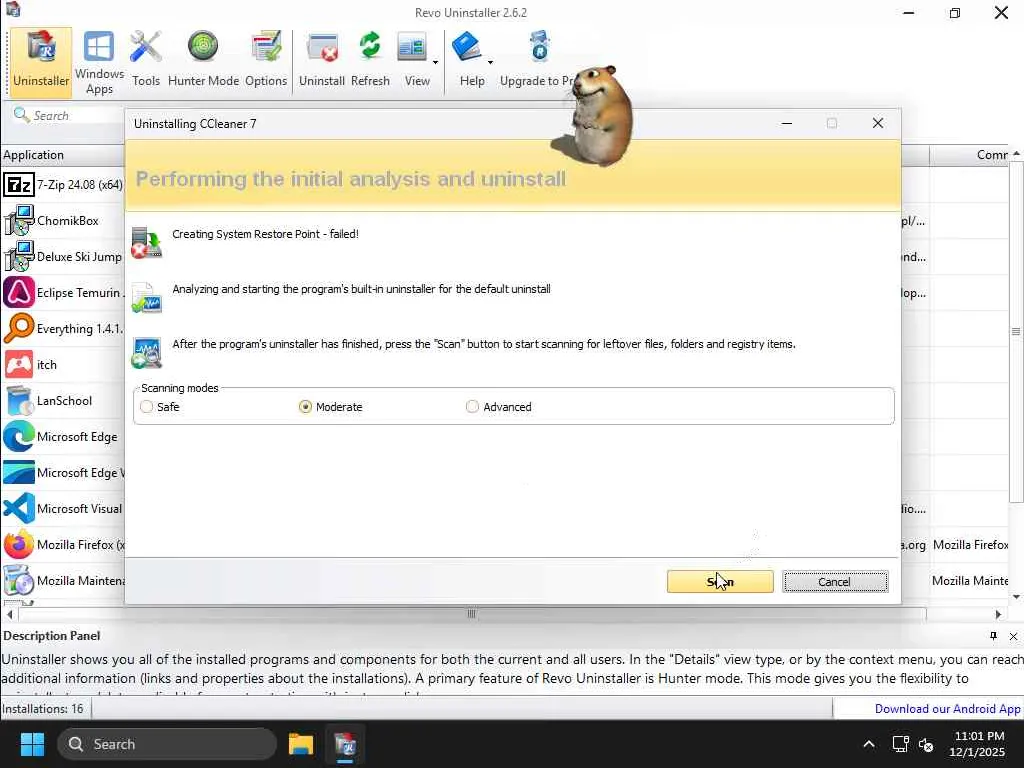Image resolution: width=1024 pixels, height=768 pixels.
Task: Select the Advanced scanning mode
Action: point(472,407)
